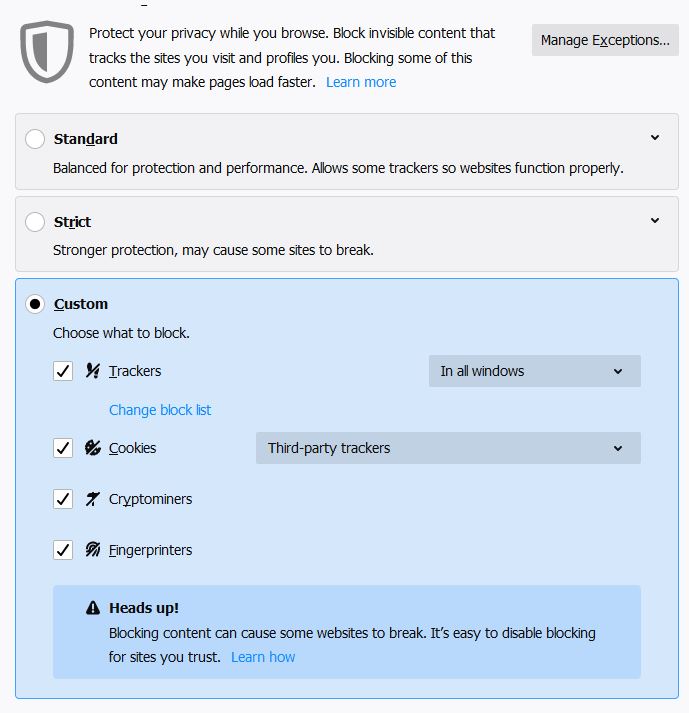Disable the Cookies checkbox
Viewport: 689px width, 713px height.
pyautogui.click(x=63, y=448)
